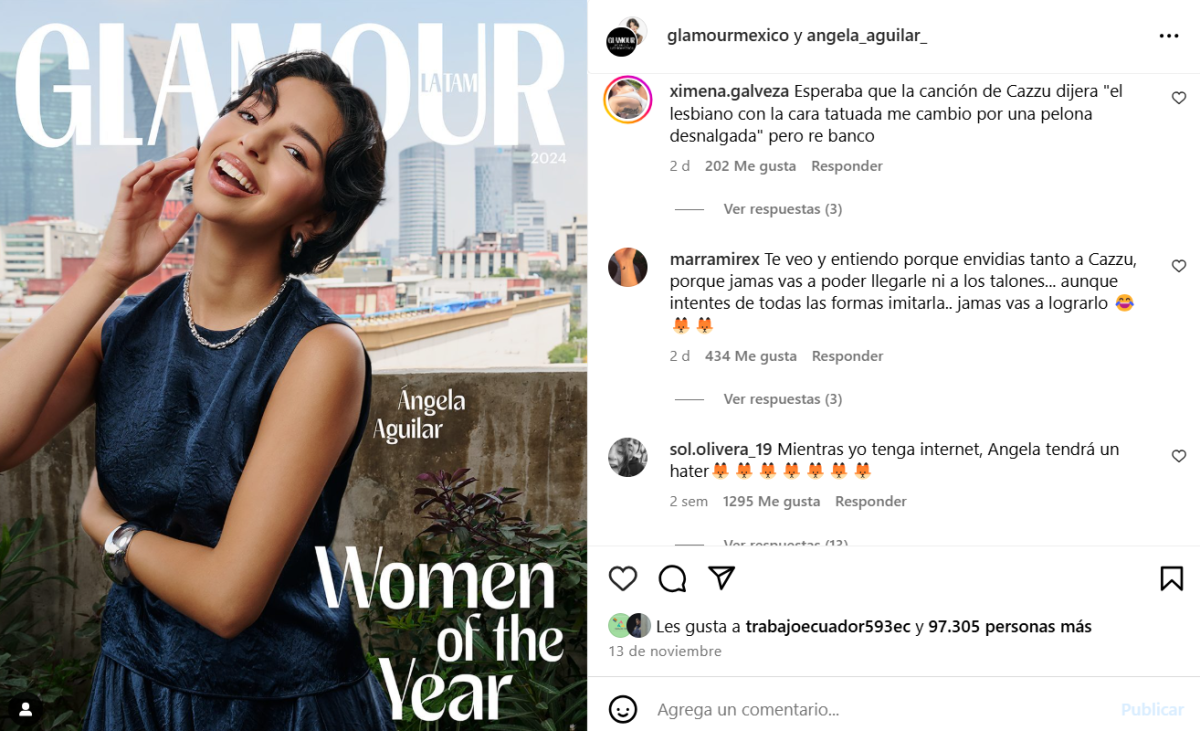This screenshot has height=731, width=1200.
Task: Like the post with the heart icon
Action: (x=623, y=578)
